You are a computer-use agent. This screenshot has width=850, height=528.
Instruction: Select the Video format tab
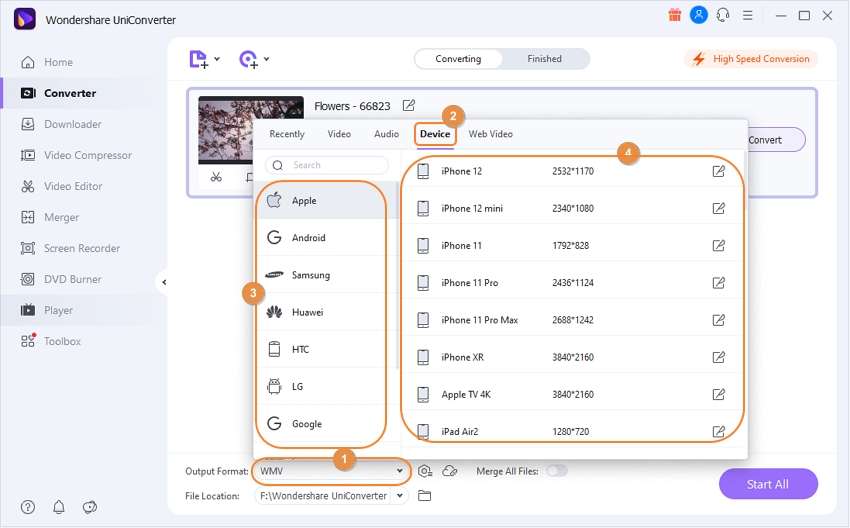point(339,134)
